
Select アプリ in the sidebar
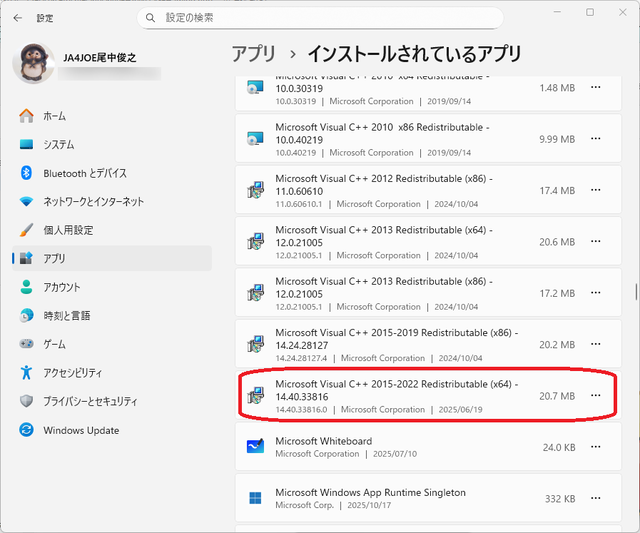tap(112, 258)
